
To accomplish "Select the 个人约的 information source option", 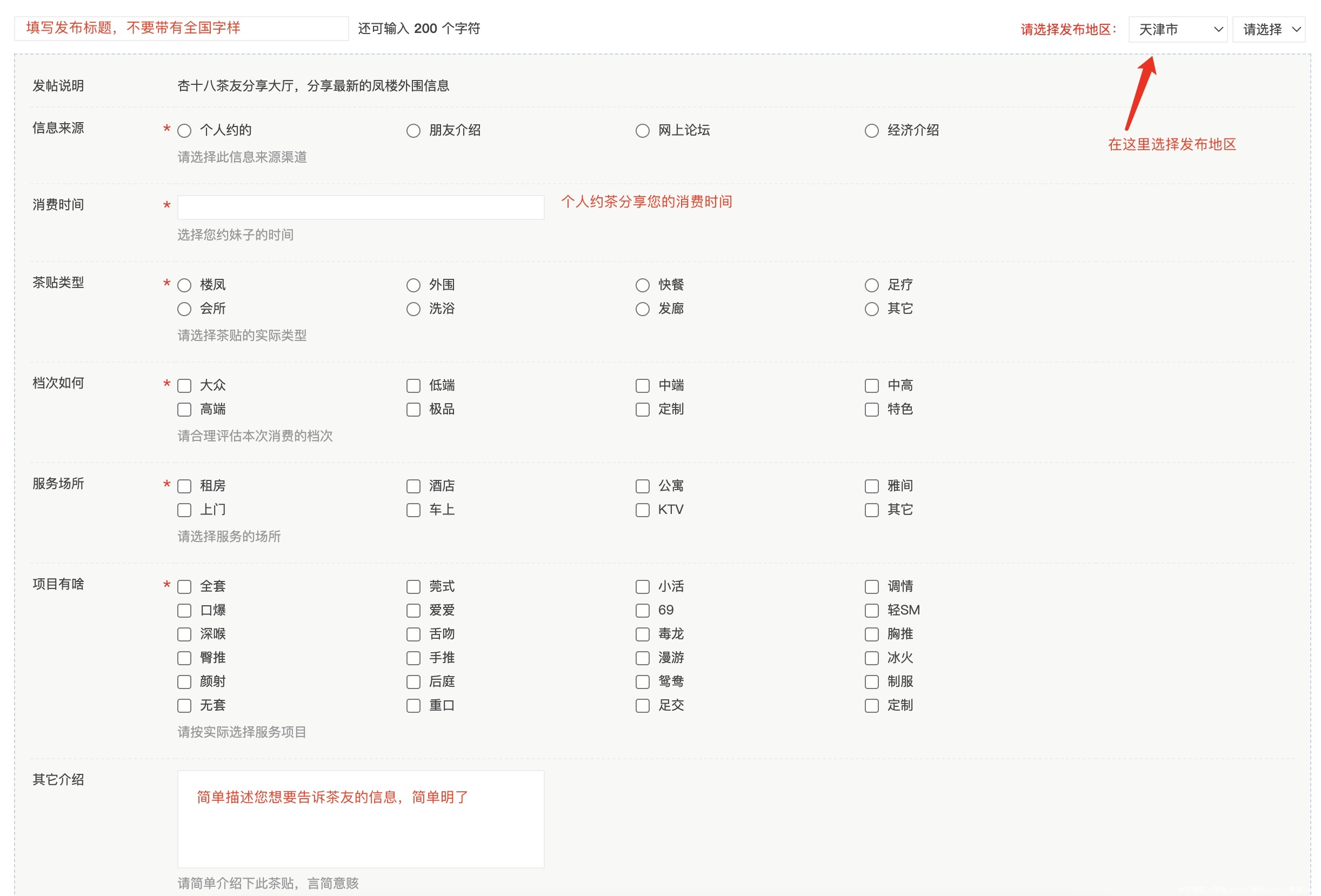I will coord(184,130).
